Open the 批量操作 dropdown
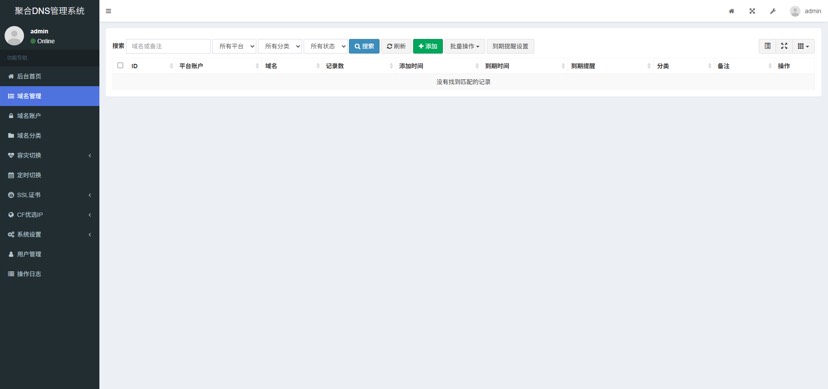828x389 pixels. coord(465,46)
